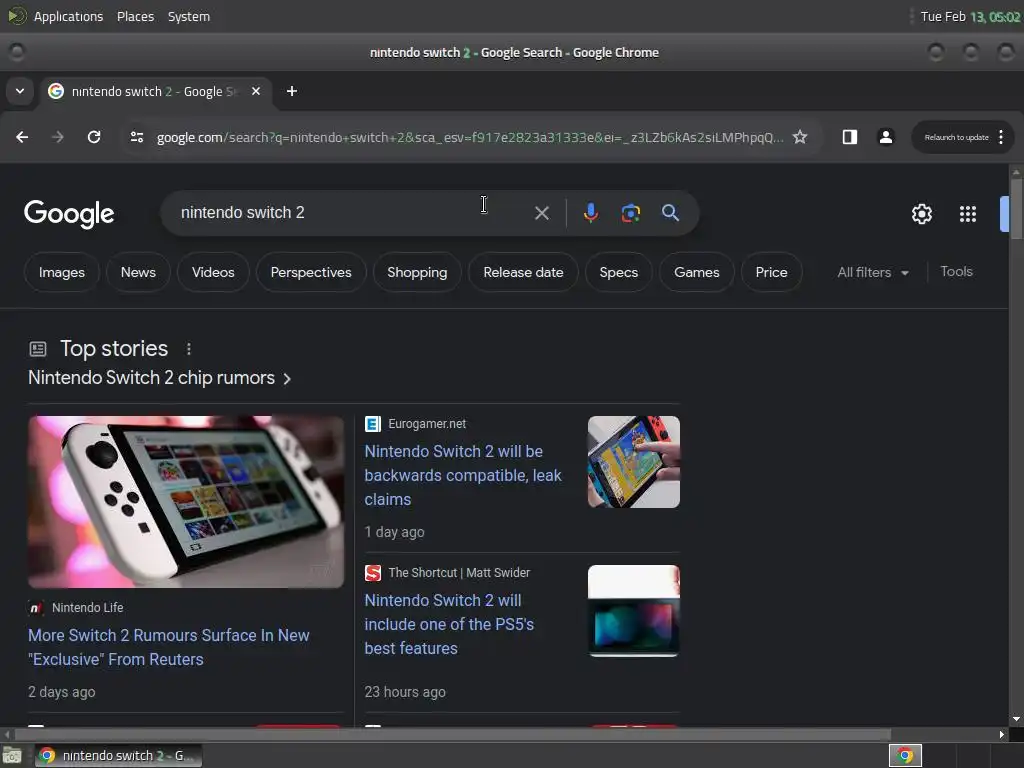Viewport: 1024px width, 768px height.
Task: Open More Switch 2 Rumours Surface article
Action: point(168,647)
